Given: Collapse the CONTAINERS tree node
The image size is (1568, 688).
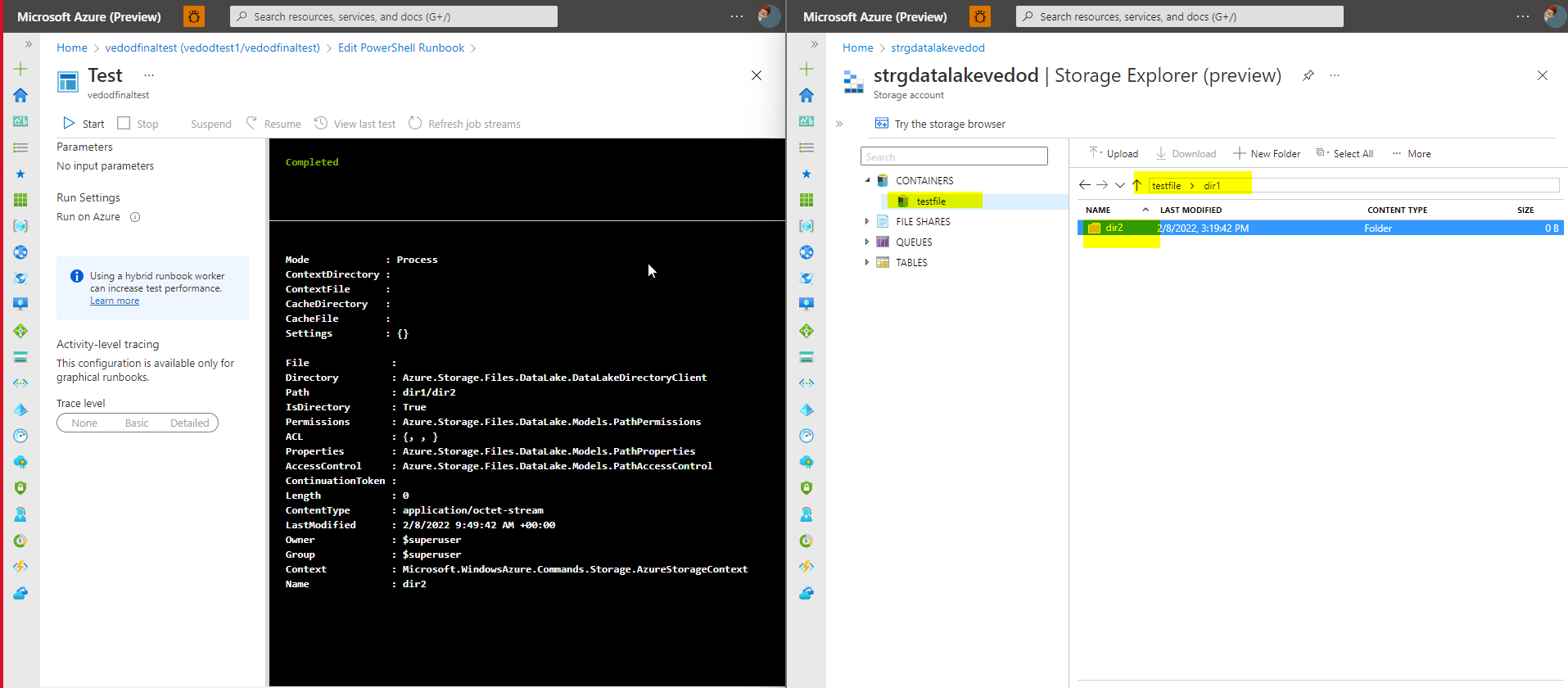Looking at the screenshot, I should (x=867, y=180).
